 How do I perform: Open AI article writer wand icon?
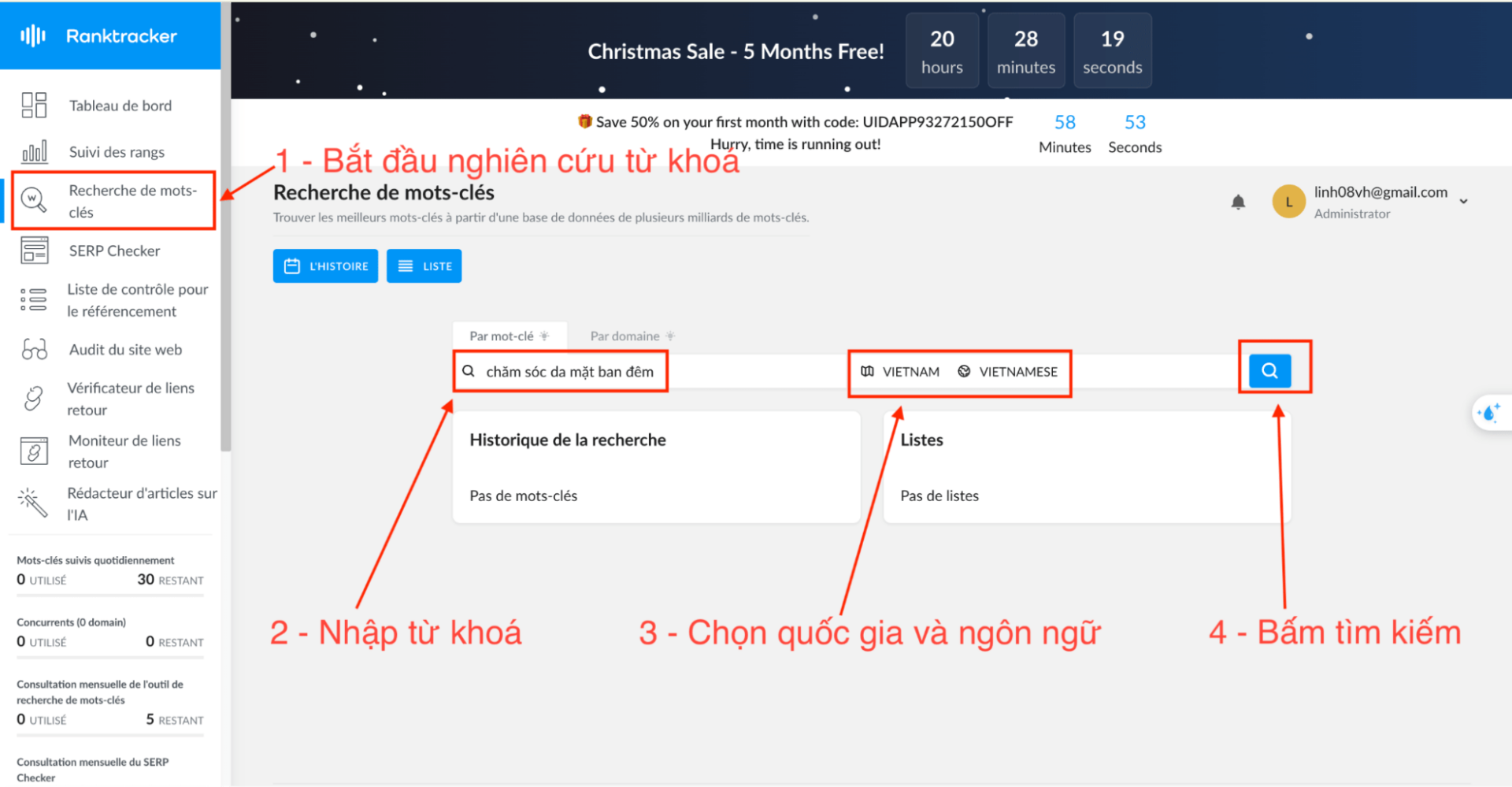(32, 503)
